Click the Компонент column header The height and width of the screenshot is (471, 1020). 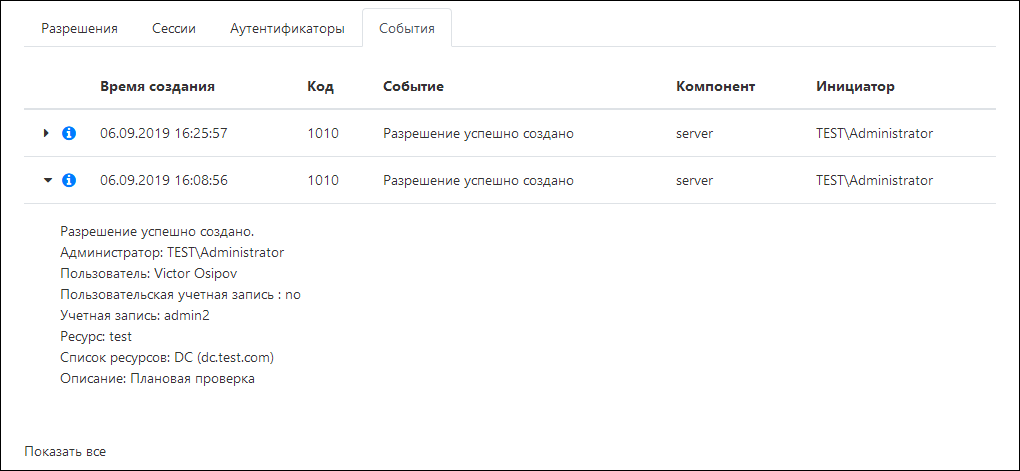715,86
